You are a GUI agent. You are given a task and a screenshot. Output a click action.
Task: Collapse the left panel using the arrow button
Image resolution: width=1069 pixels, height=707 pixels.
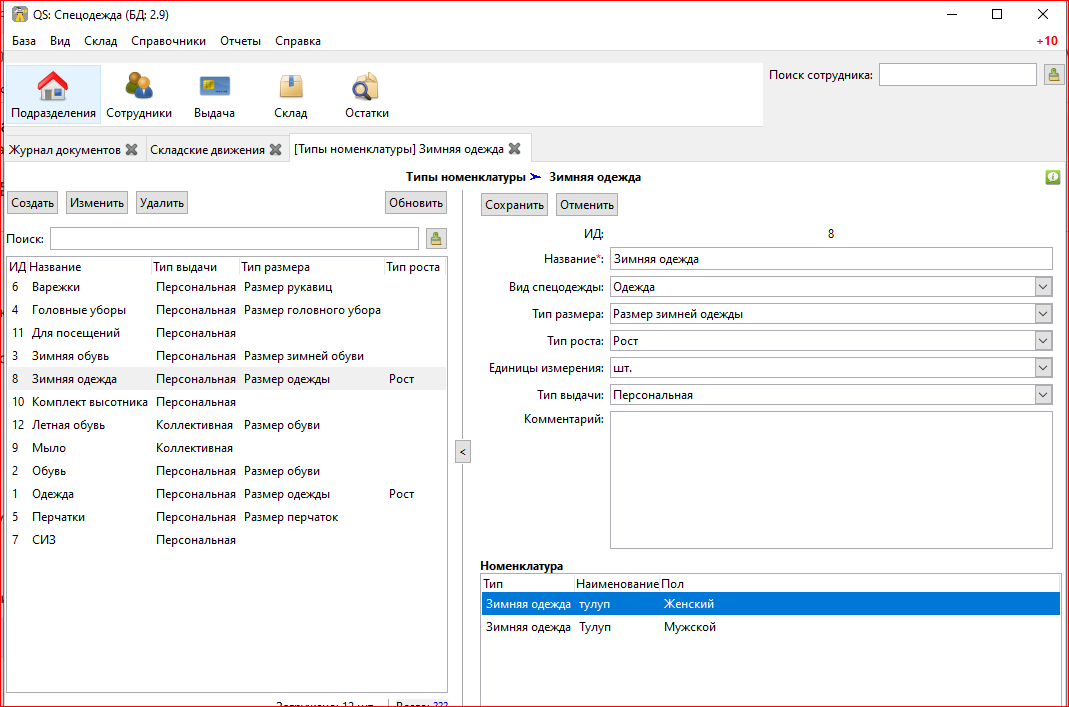[x=462, y=451]
